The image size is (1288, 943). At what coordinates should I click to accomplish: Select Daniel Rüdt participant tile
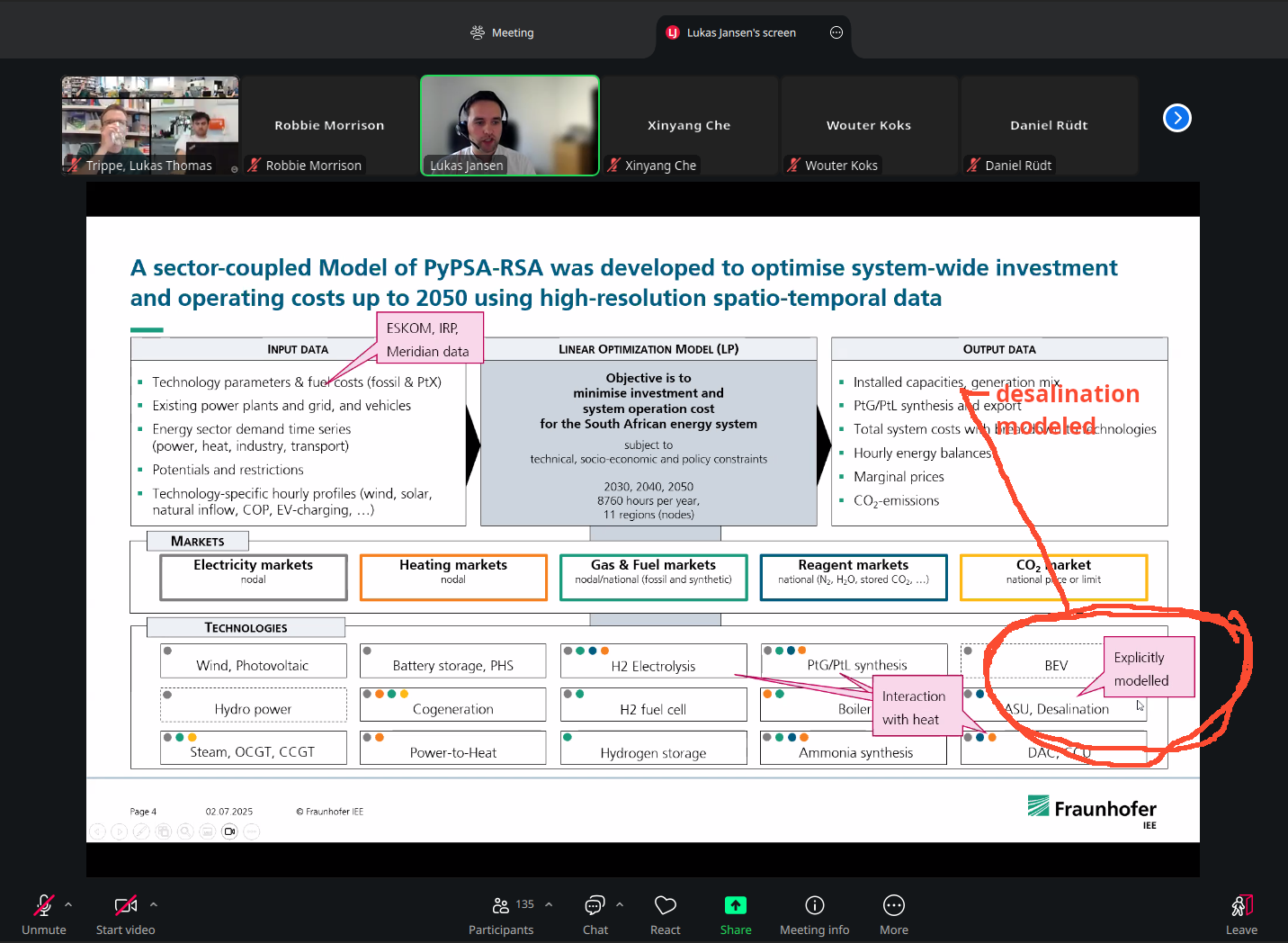(x=1049, y=125)
